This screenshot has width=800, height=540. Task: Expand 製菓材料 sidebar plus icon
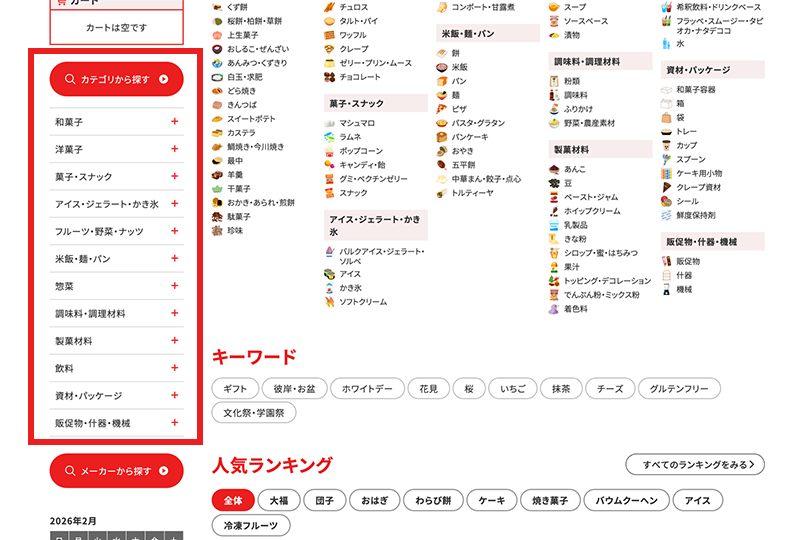[x=174, y=340]
